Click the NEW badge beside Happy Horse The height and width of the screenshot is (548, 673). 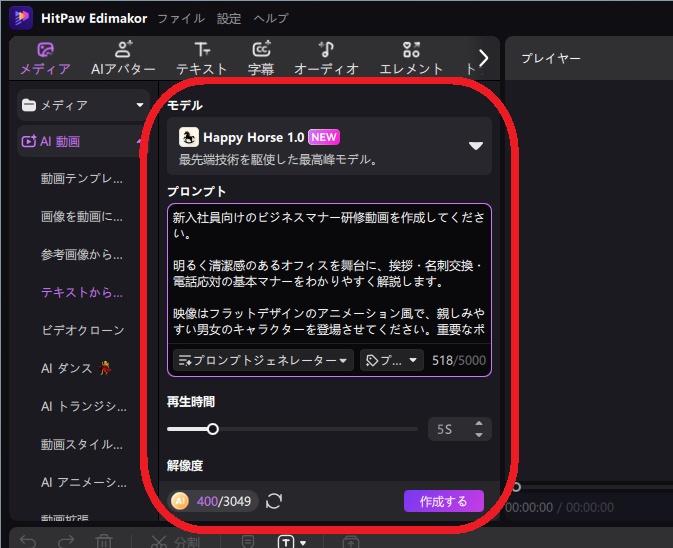pyautogui.click(x=324, y=137)
